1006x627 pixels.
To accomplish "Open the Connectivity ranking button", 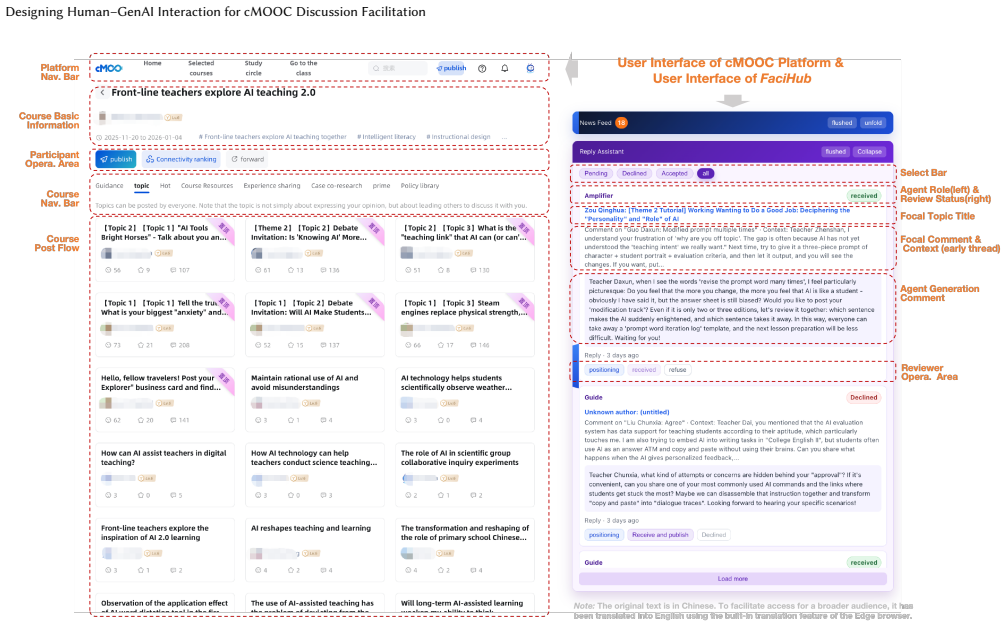I will pos(181,159).
